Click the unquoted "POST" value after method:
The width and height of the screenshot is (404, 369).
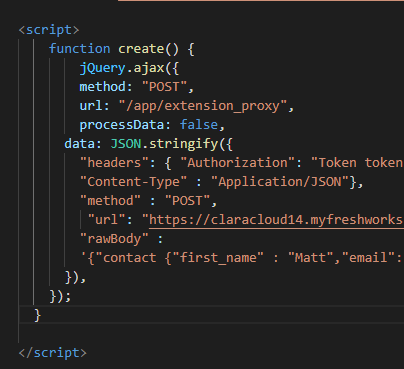pyautogui.click(x=164, y=87)
